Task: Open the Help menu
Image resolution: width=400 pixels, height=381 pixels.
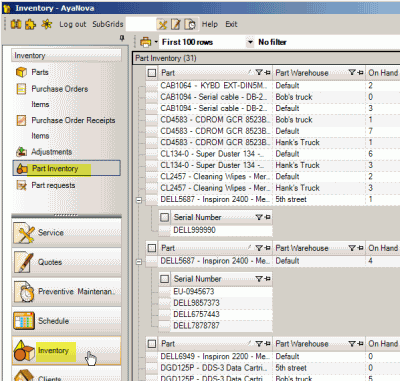Action: click(210, 24)
